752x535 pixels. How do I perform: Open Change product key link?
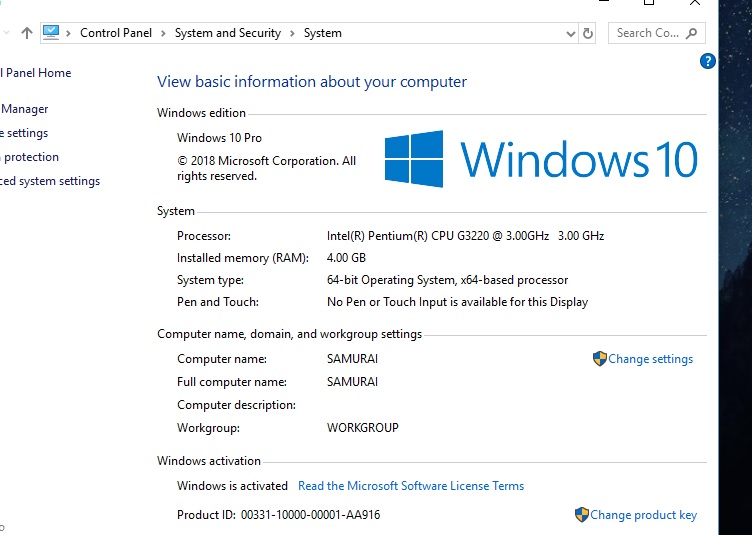click(643, 515)
